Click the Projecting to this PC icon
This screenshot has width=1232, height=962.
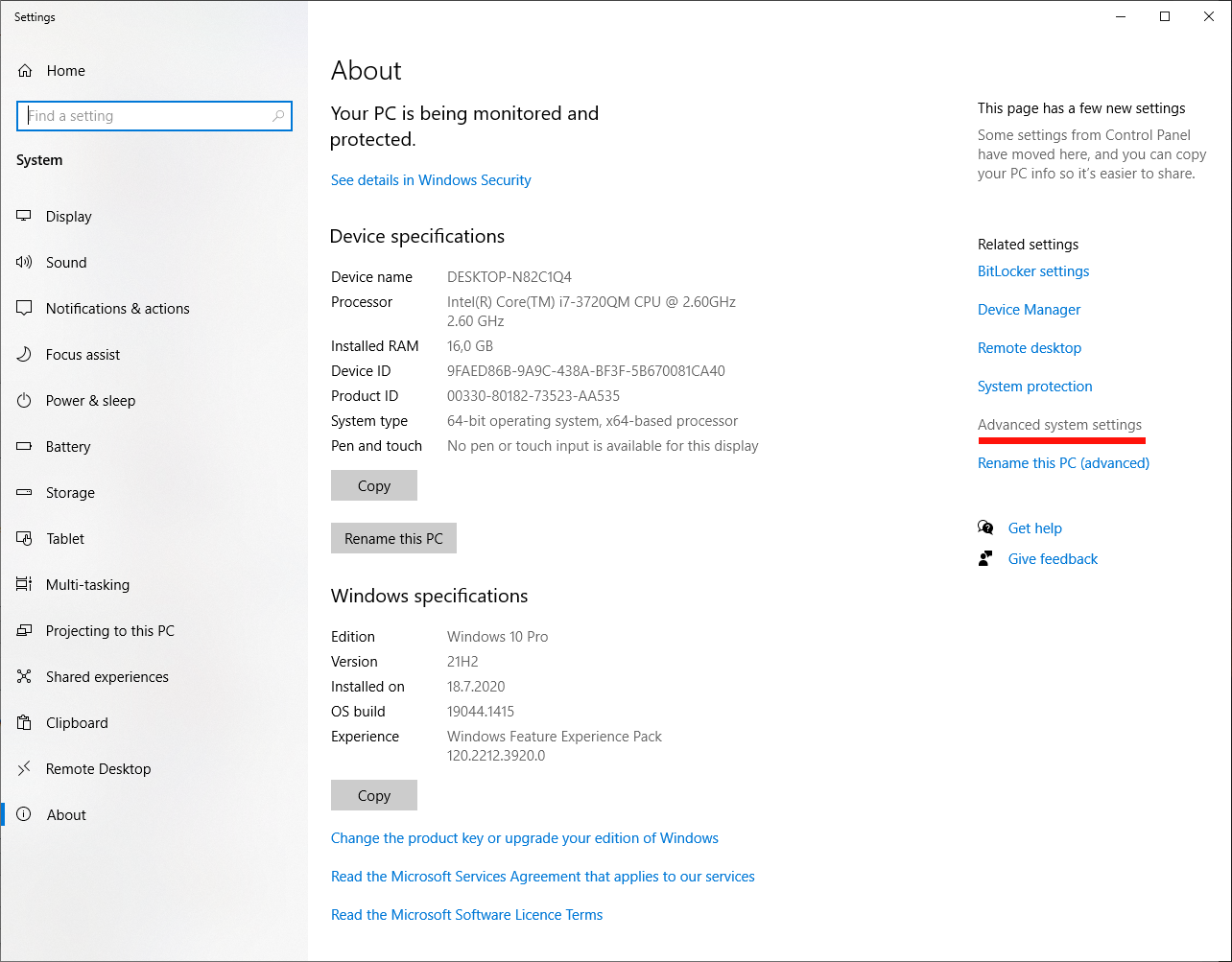(x=24, y=630)
